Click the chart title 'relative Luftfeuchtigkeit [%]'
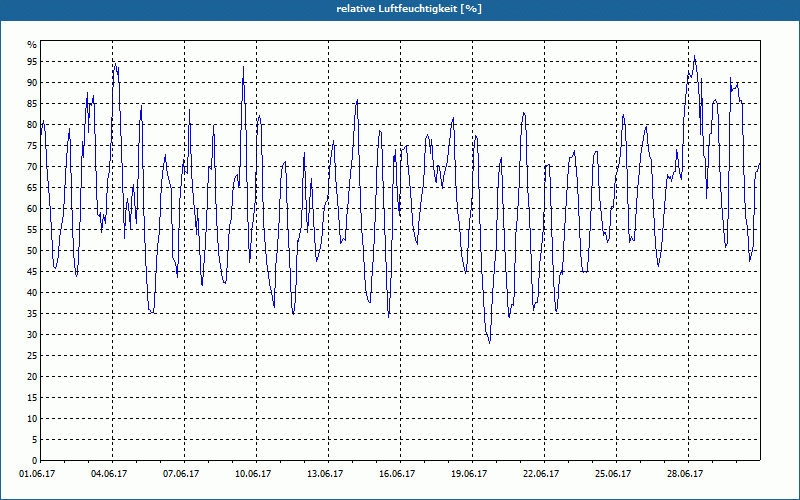 (x=409, y=9)
